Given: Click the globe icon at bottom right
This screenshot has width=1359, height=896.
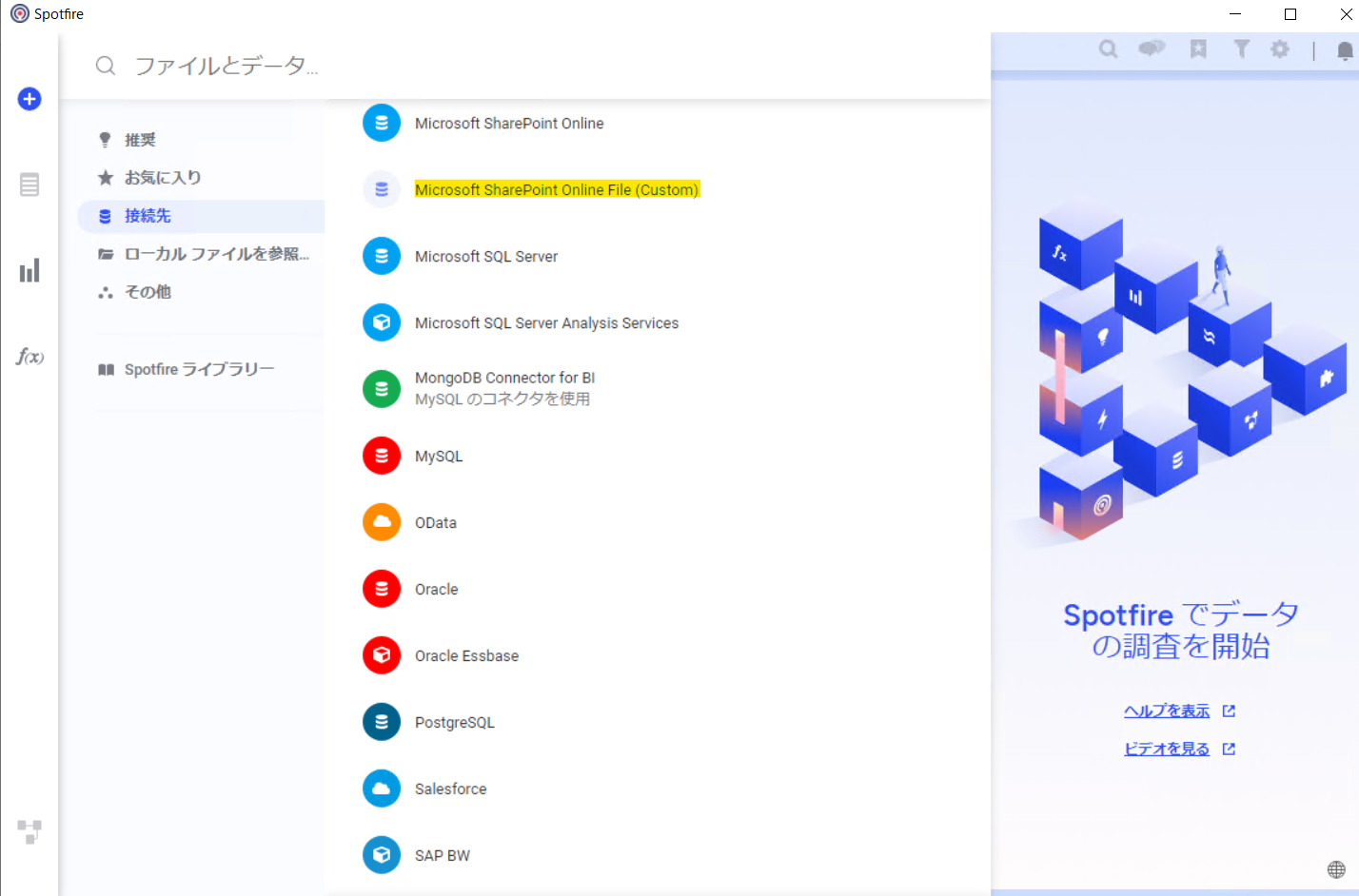Looking at the screenshot, I should pos(1336,869).
